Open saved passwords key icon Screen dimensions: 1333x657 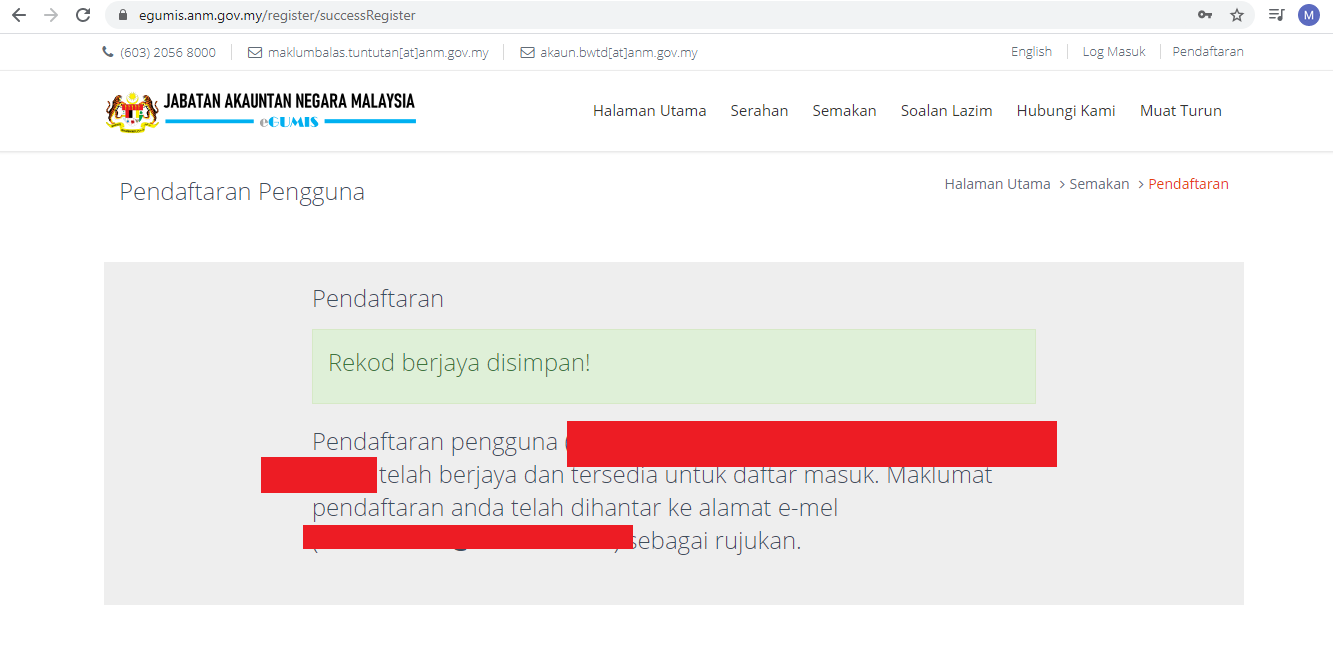(1205, 15)
